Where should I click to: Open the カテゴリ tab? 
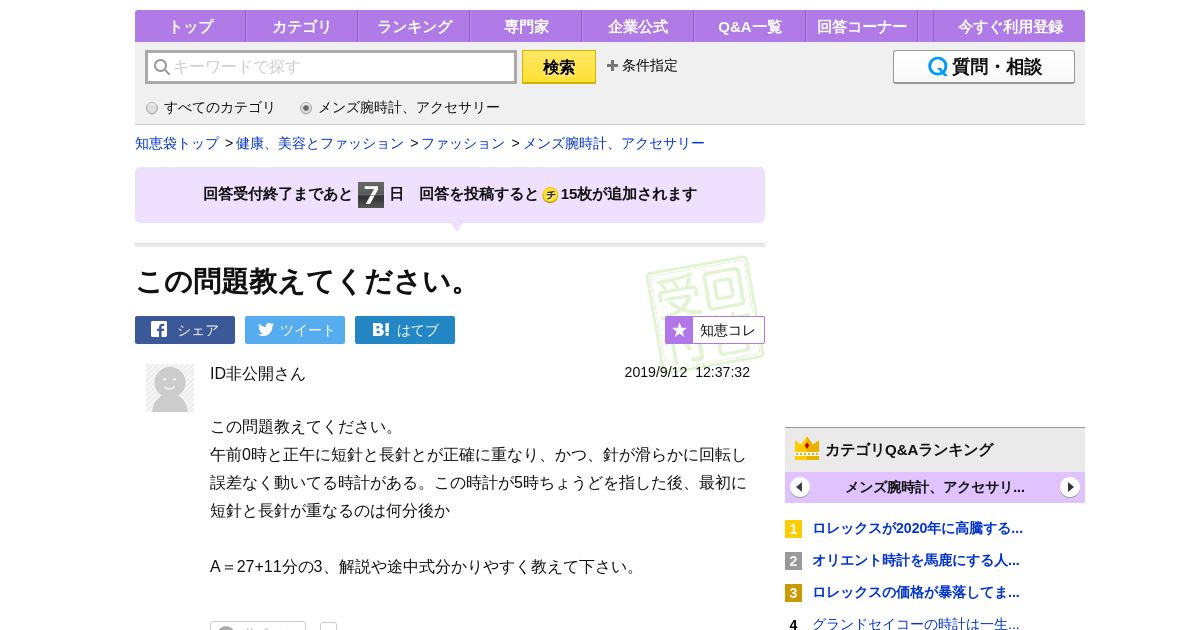pyautogui.click(x=302, y=26)
